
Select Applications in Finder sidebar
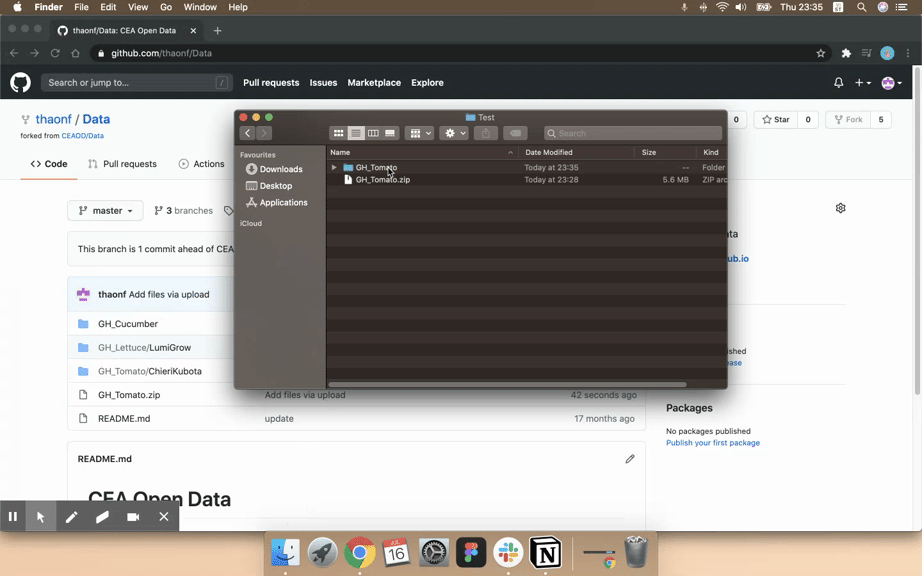click(x=277, y=202)
